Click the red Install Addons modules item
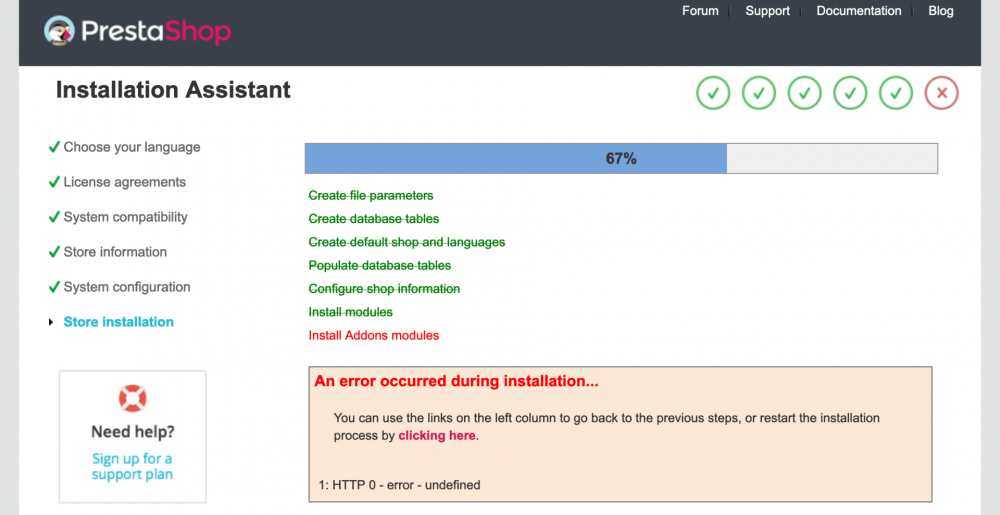This screenshot has width=1000, height=515. pos(374,335)
